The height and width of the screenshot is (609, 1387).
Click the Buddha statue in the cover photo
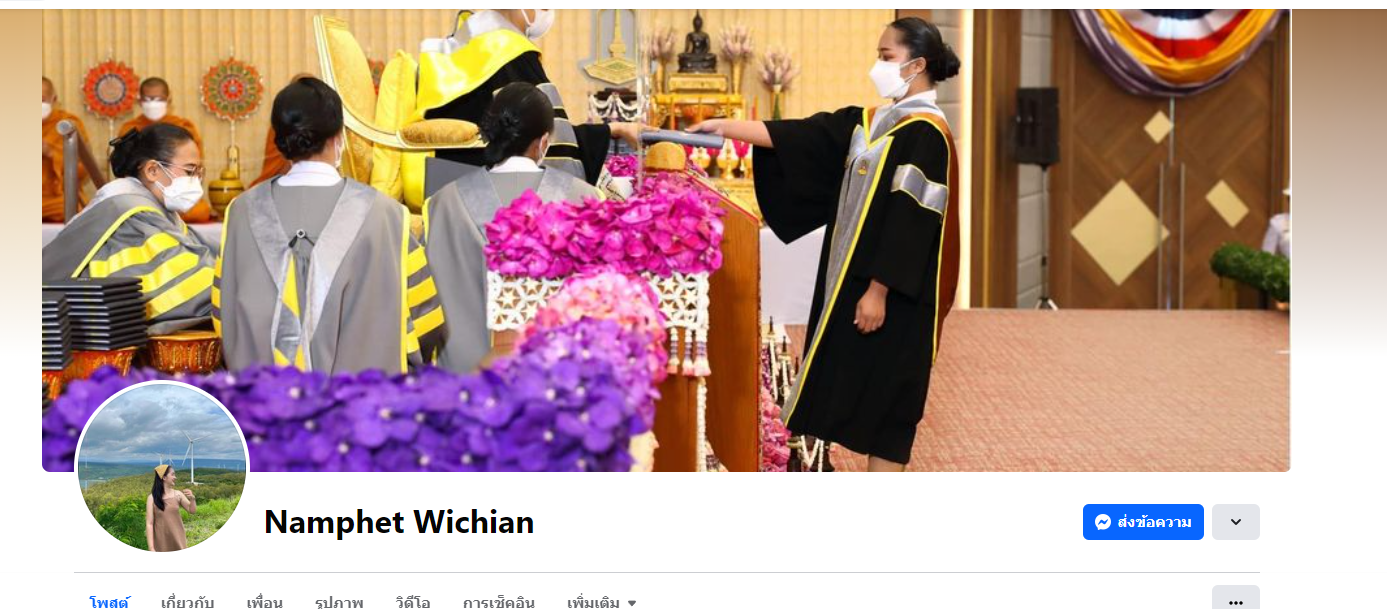(x=697, y=46)
